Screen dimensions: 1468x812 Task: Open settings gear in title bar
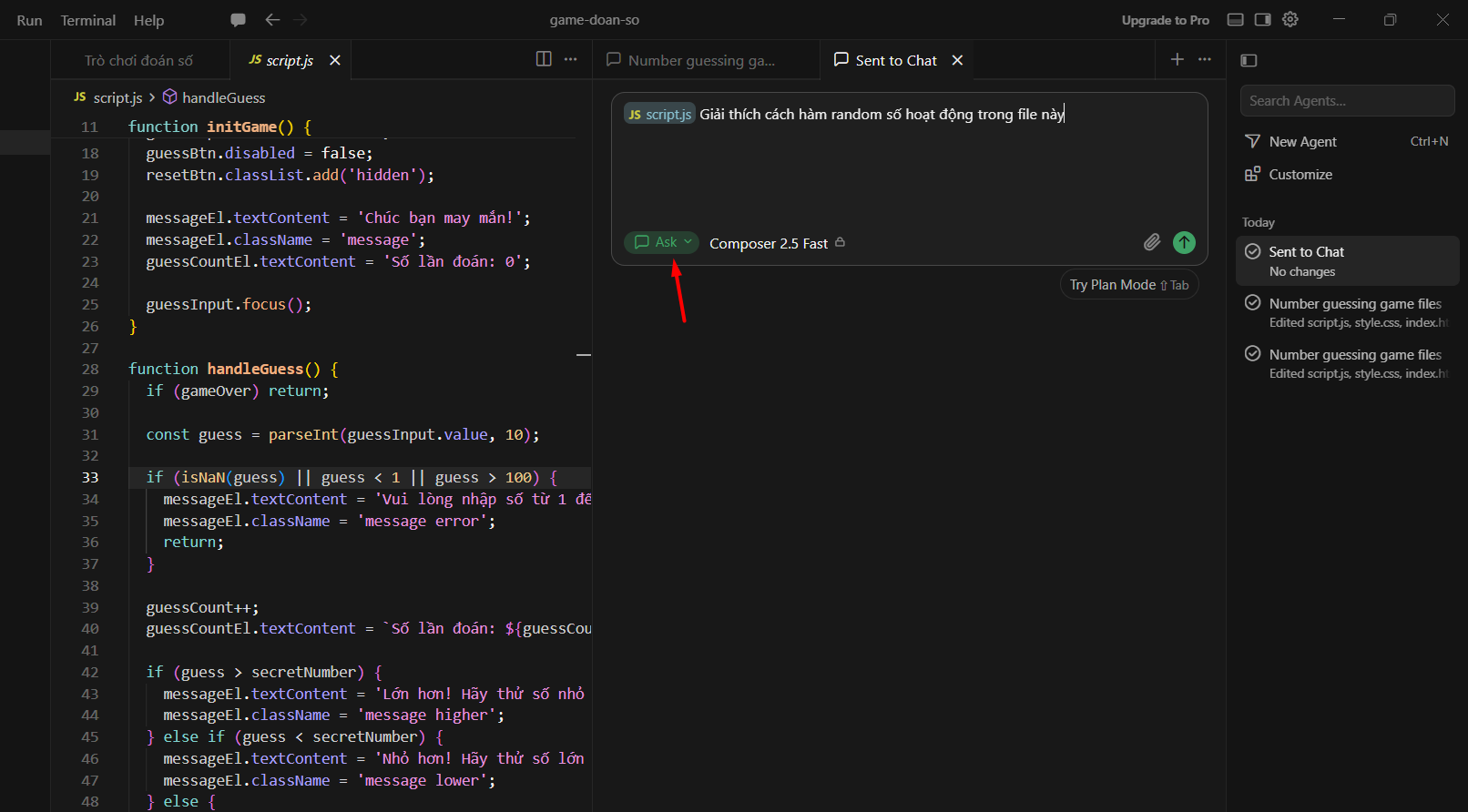pos(1290,20)
